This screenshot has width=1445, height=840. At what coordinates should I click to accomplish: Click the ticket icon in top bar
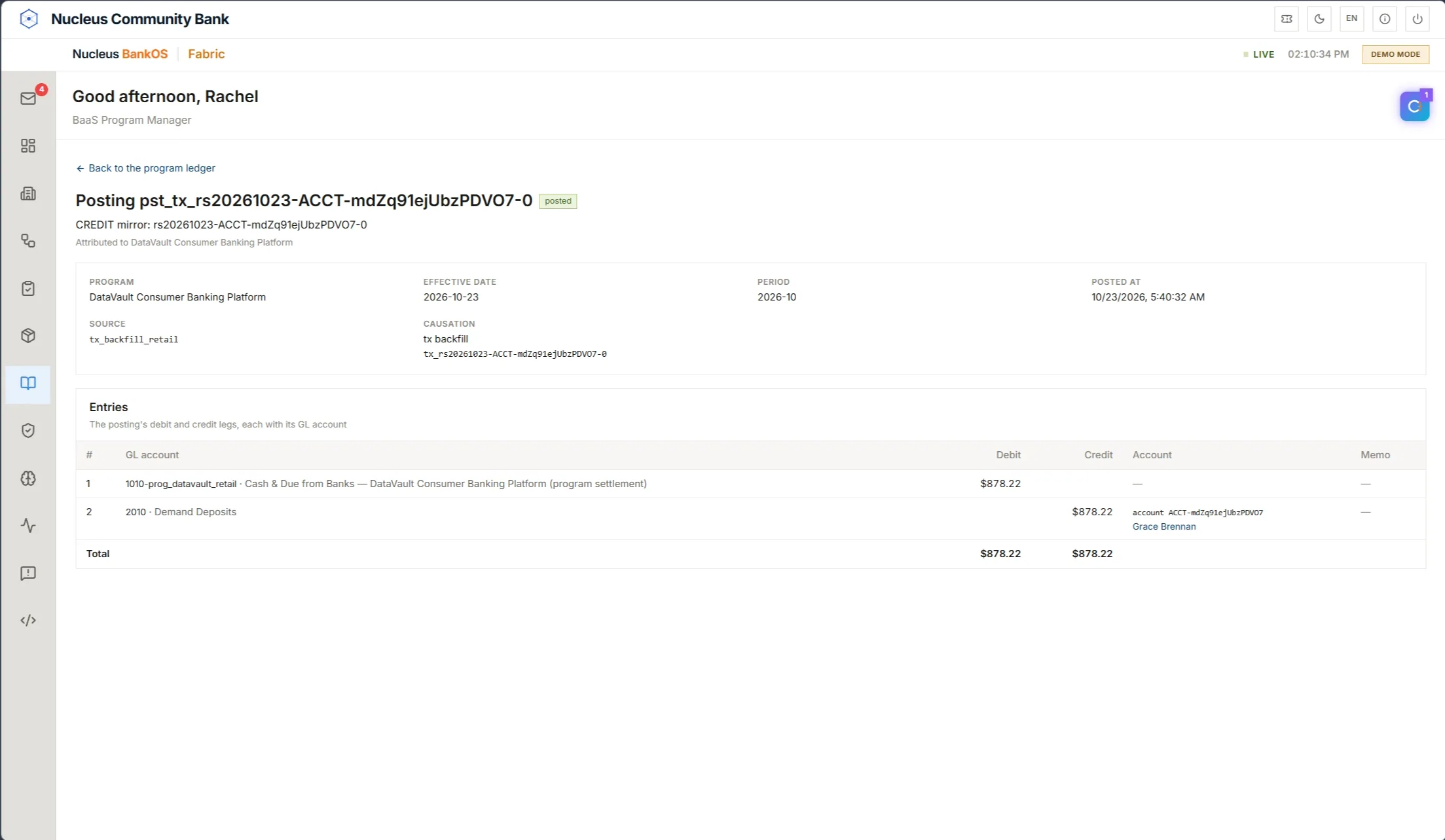click(1287, 19)
